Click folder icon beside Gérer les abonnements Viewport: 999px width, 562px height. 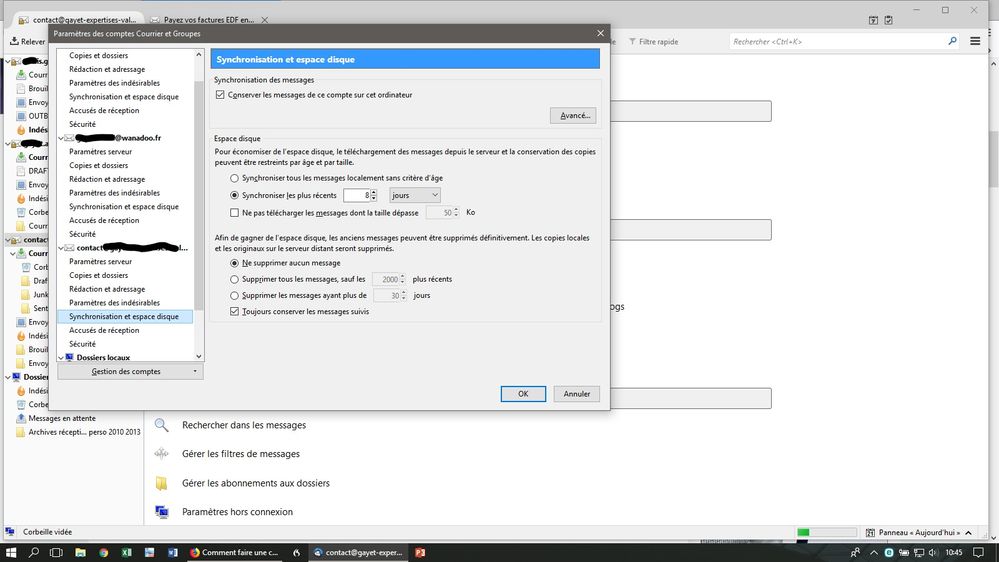[162, 483]
